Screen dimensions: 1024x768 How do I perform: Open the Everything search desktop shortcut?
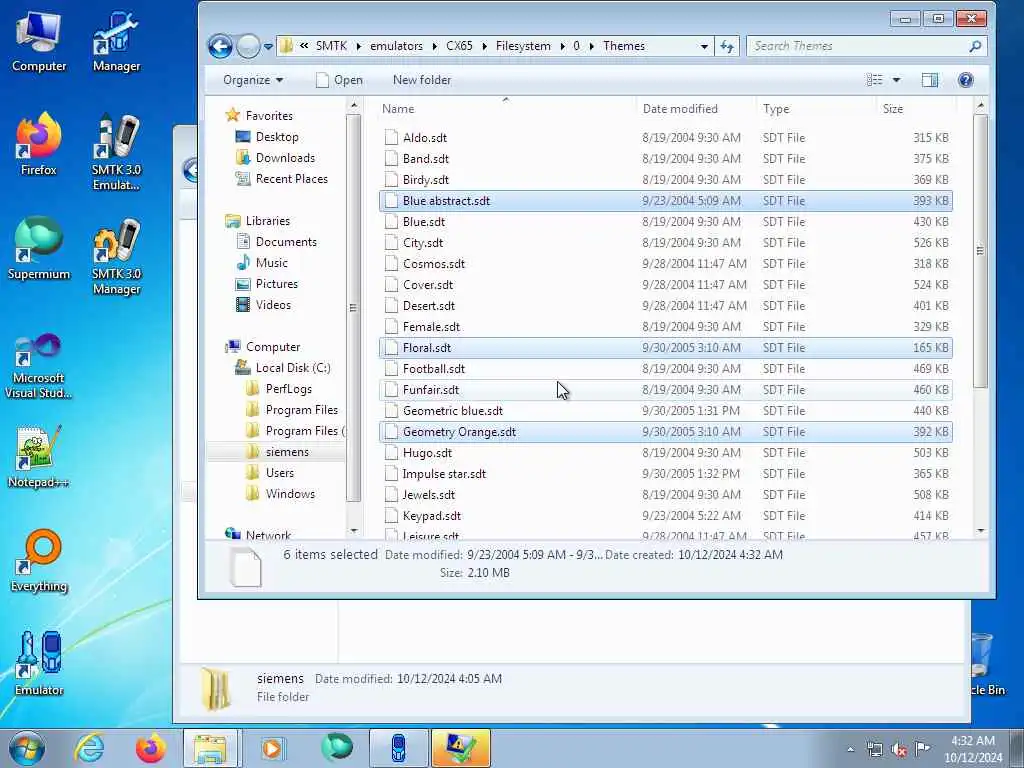click(39, 560)
